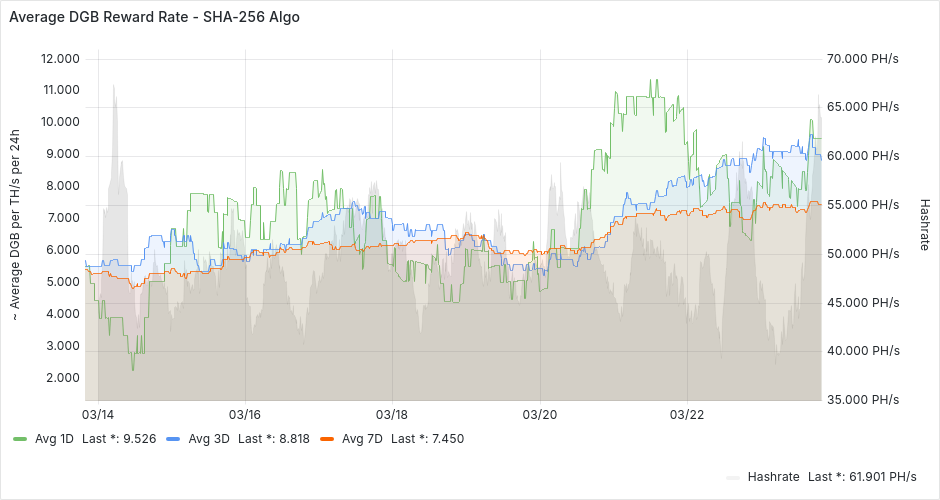Image resolution: width=940 pixels, height=500 pixels.
Task: Click the Avg 3D blue legend color swatch
Action: (x=173, y=439)
